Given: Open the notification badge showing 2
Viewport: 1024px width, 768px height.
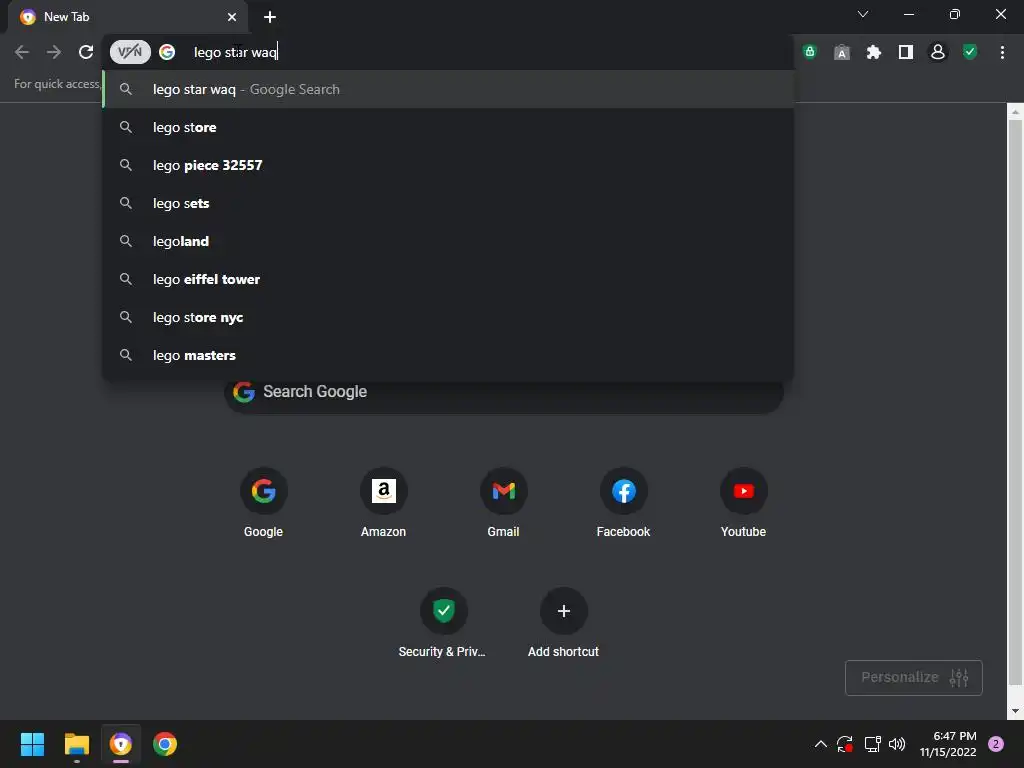Looking at the screenshot, I should pos(996,744).
